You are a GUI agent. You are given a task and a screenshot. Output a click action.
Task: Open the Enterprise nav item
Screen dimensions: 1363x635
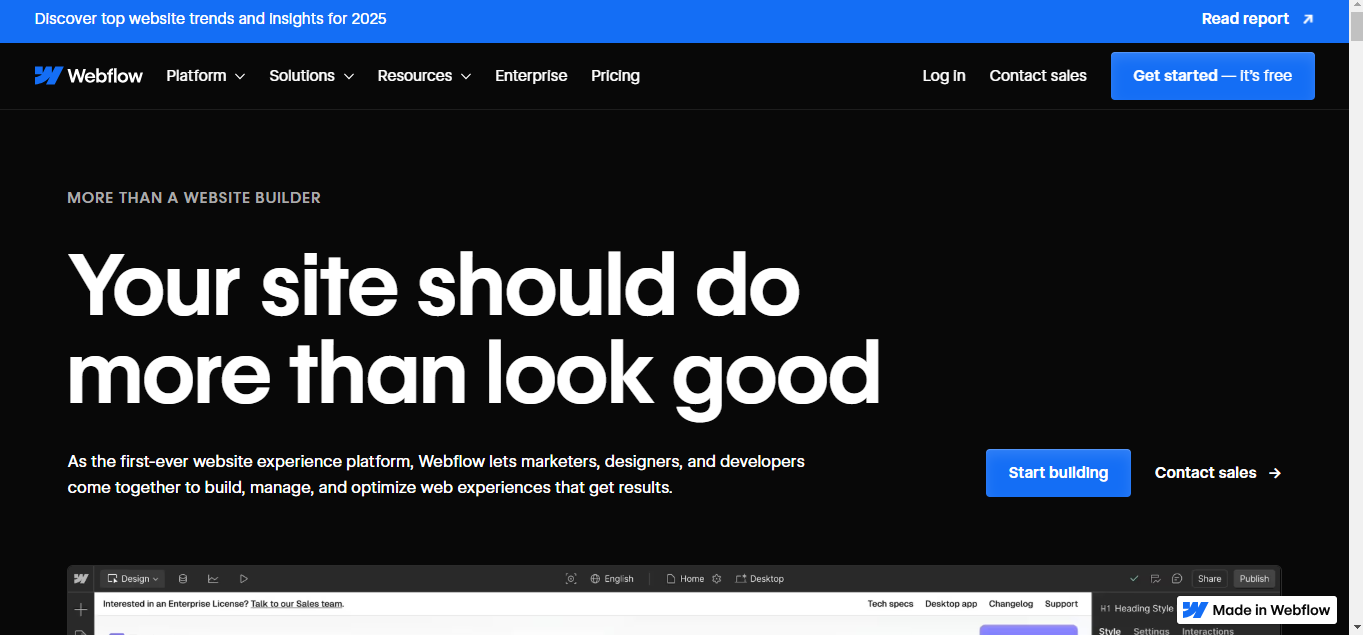pos(531,76)
